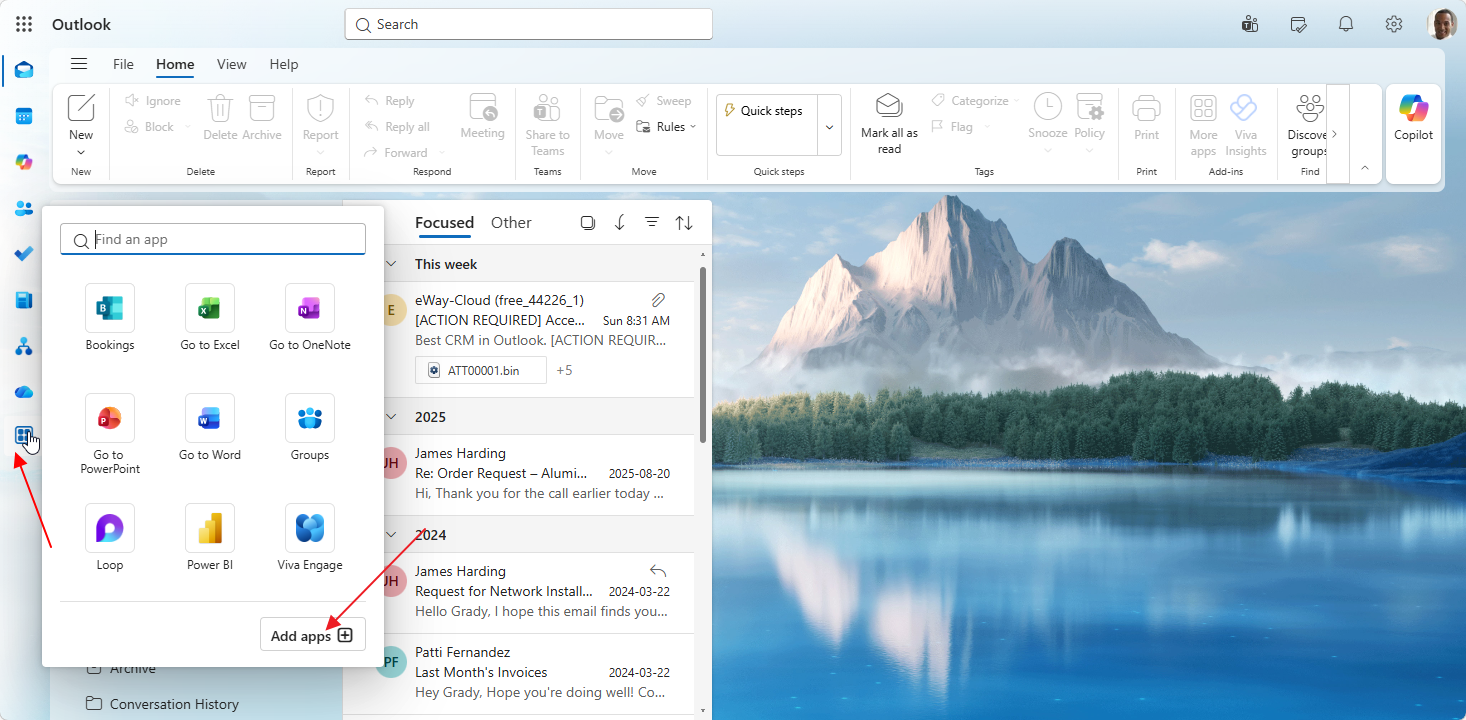Viewport: 1466px width, 720px height.
Task: Click the Copilot ribbon button
Action: 1414,119
